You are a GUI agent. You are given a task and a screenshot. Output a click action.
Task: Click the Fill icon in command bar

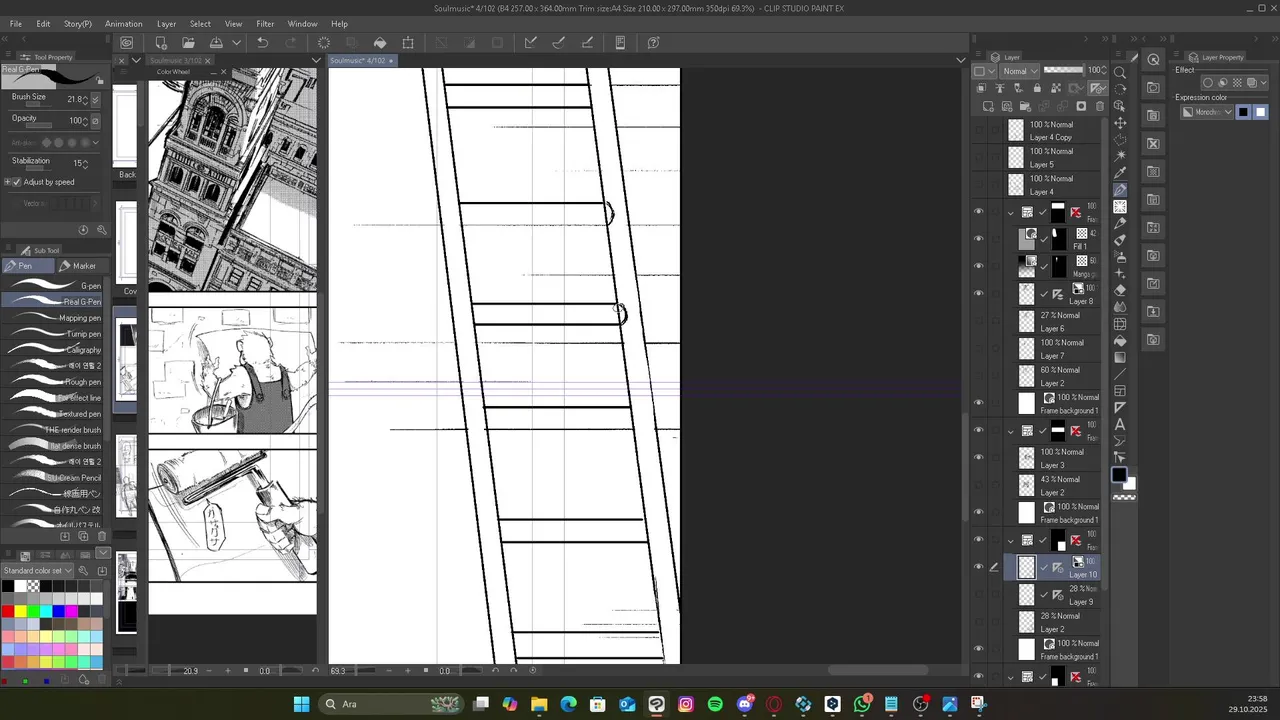click(380, 43)
